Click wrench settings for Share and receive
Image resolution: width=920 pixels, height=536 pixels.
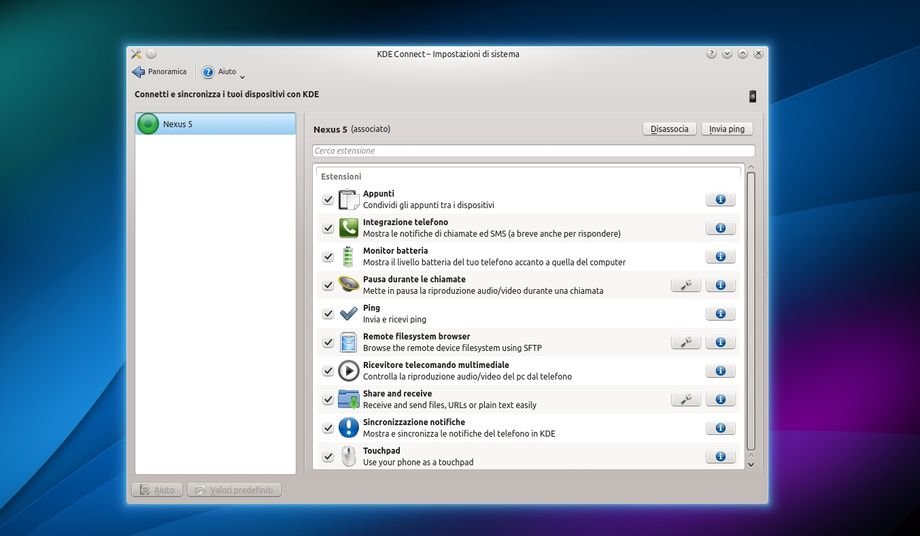(x=685, y=399)
